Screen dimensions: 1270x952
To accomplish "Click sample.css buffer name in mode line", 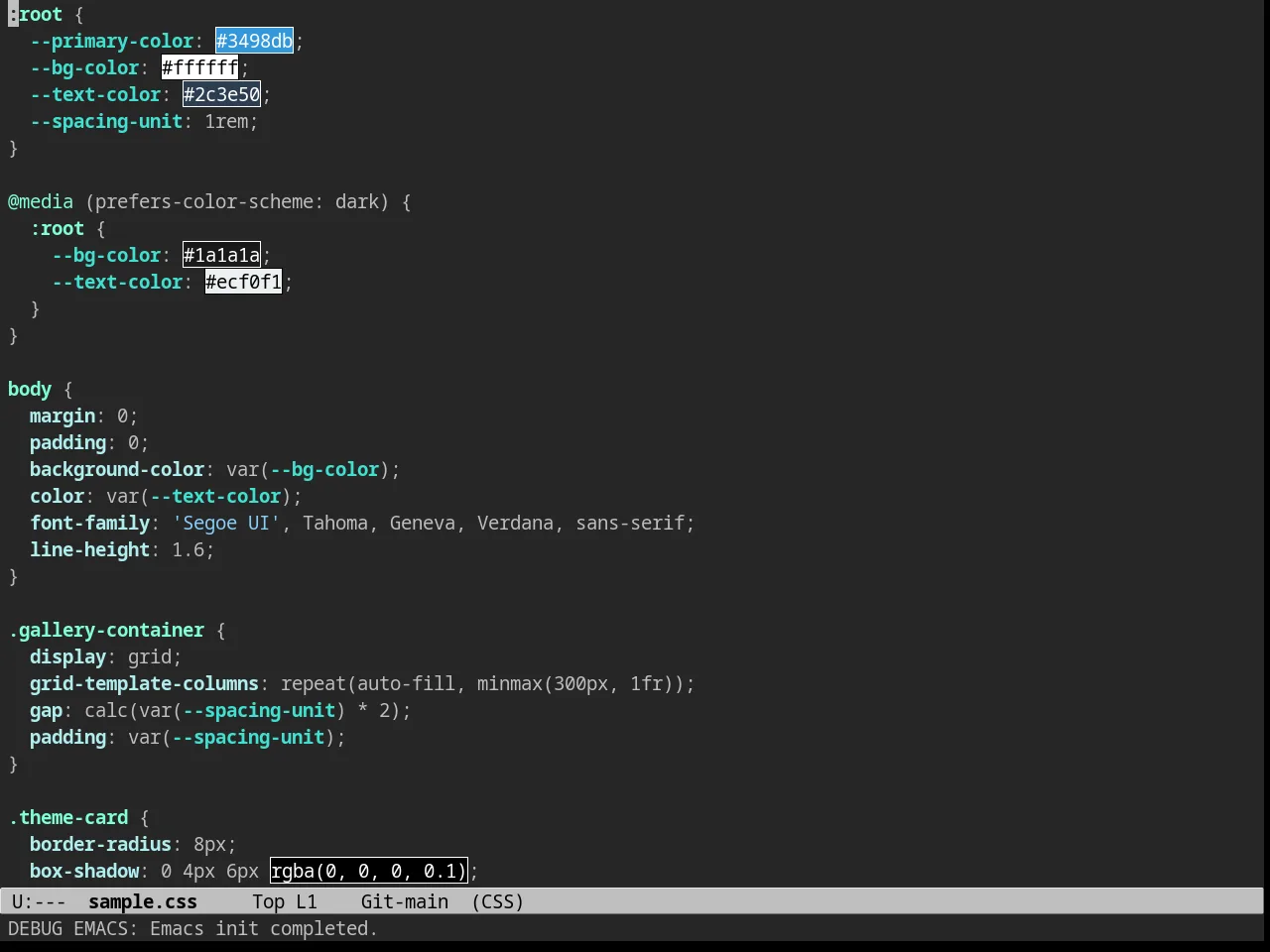I will pos(143,901).
